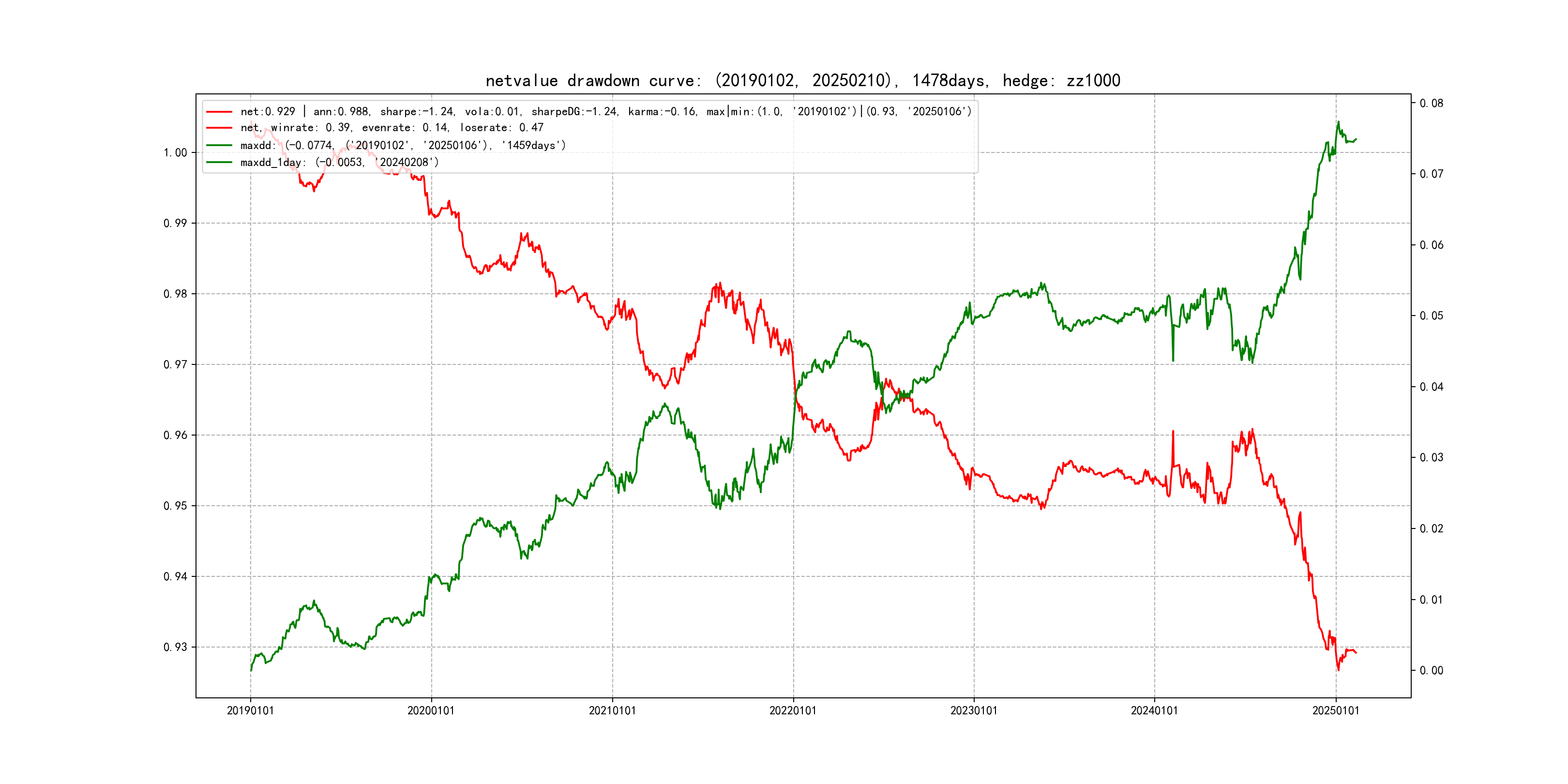Screen dimensions: 1568x784
Task: Click the green line swatch beside maxdd_1day
Action: click(219, 163)
